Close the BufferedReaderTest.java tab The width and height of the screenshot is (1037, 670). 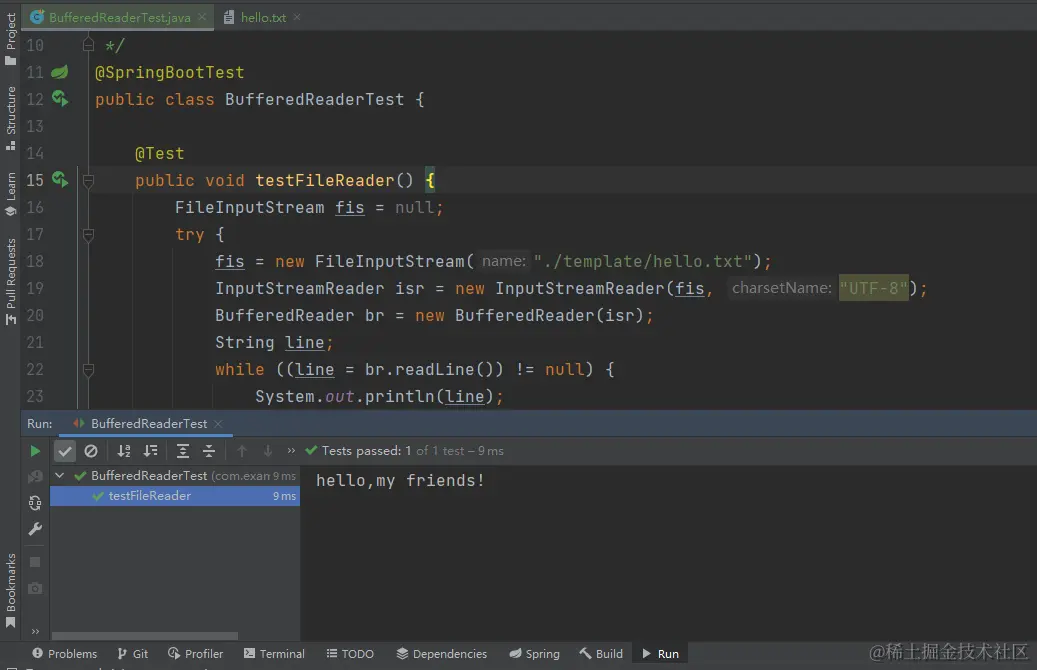[202, 17]
